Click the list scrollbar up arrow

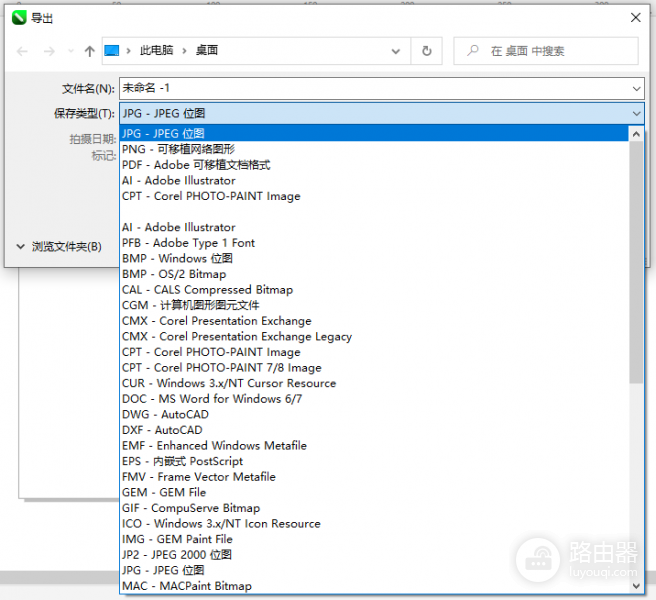pyautogui.click(x=636, y=134)
